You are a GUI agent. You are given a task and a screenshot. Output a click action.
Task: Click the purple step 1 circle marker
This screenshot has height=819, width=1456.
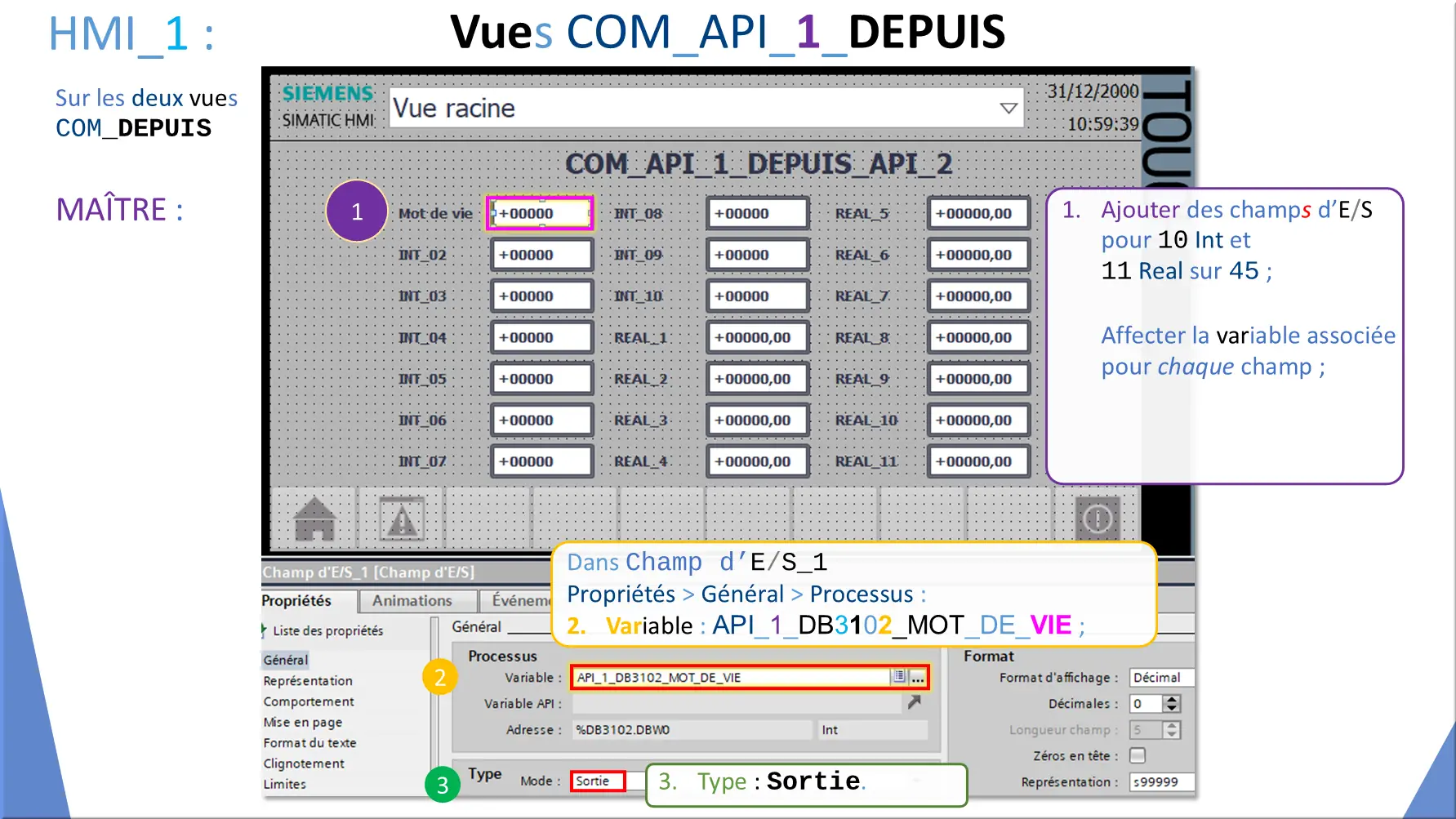pos(357,211)
